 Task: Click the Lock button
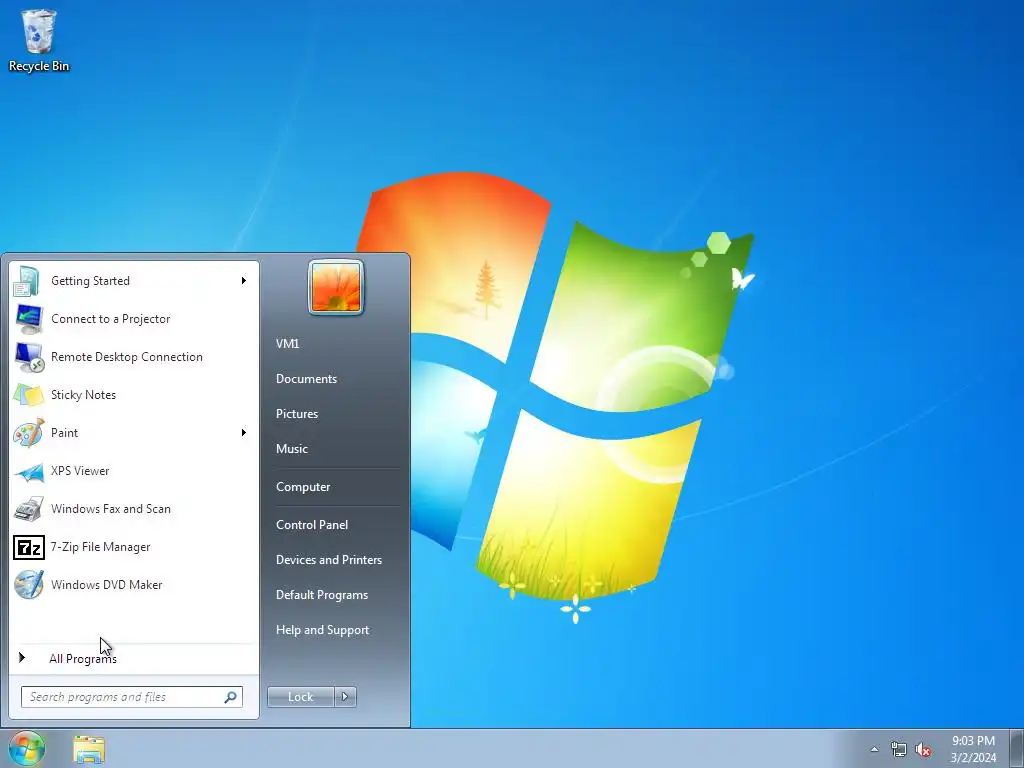tap(301, 697)
